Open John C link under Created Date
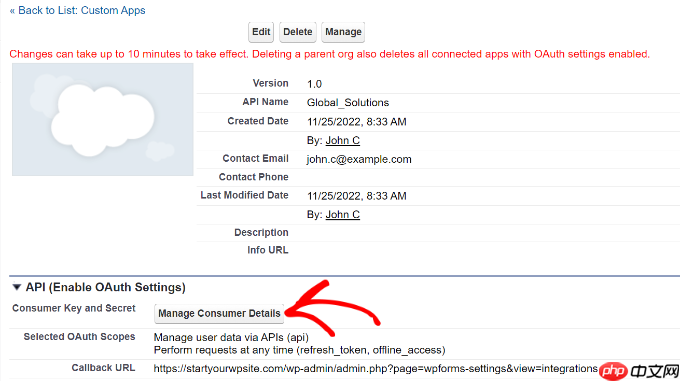Image resolution: width=680 pixels, height=381 pixels. click(343, 140)
